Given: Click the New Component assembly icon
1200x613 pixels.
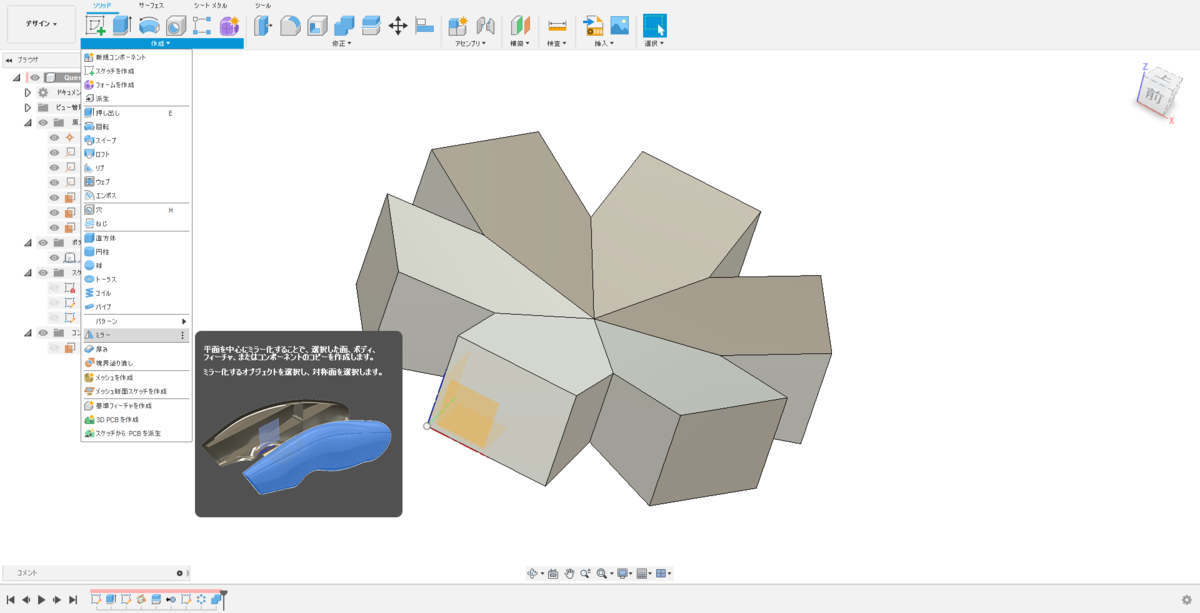Looking at the screenshot, I should click(459, 26).
